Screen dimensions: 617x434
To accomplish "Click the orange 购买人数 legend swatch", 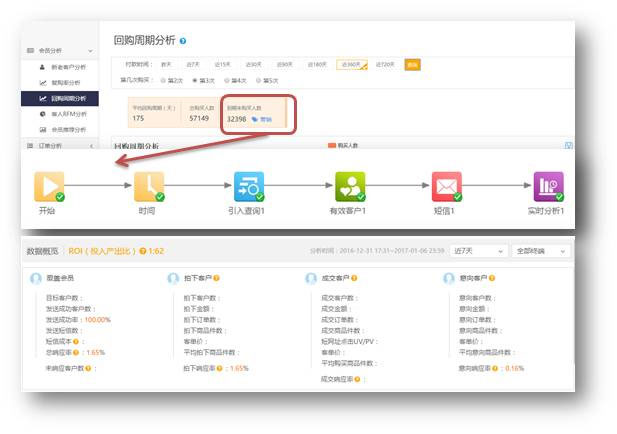I will [332, 146].
